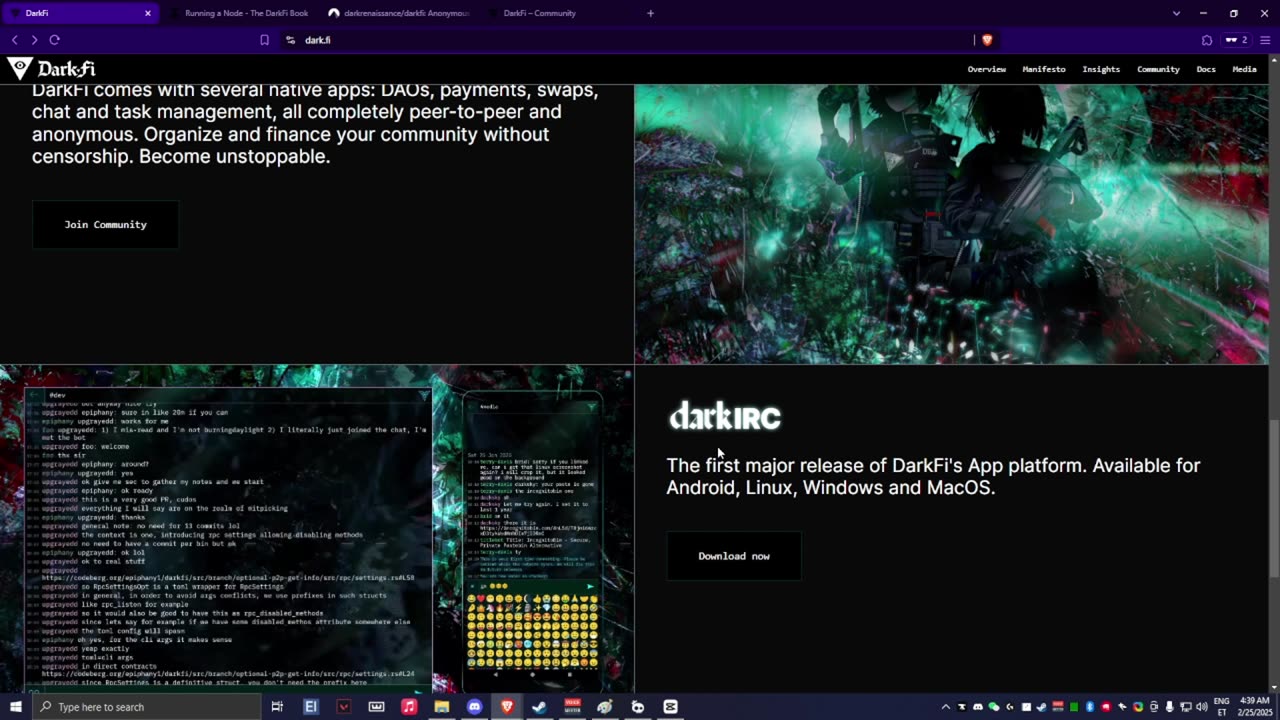Click the Brave browser taskbar icon
The width and height of the screenshot is (1280, 720).
click(x=507, y=707)
